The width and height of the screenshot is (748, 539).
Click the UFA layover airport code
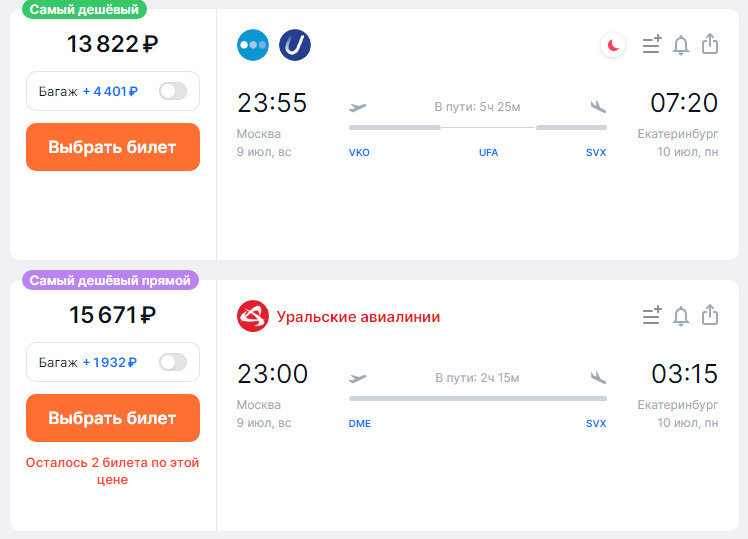pyautogui.click(x=488, y=153)
